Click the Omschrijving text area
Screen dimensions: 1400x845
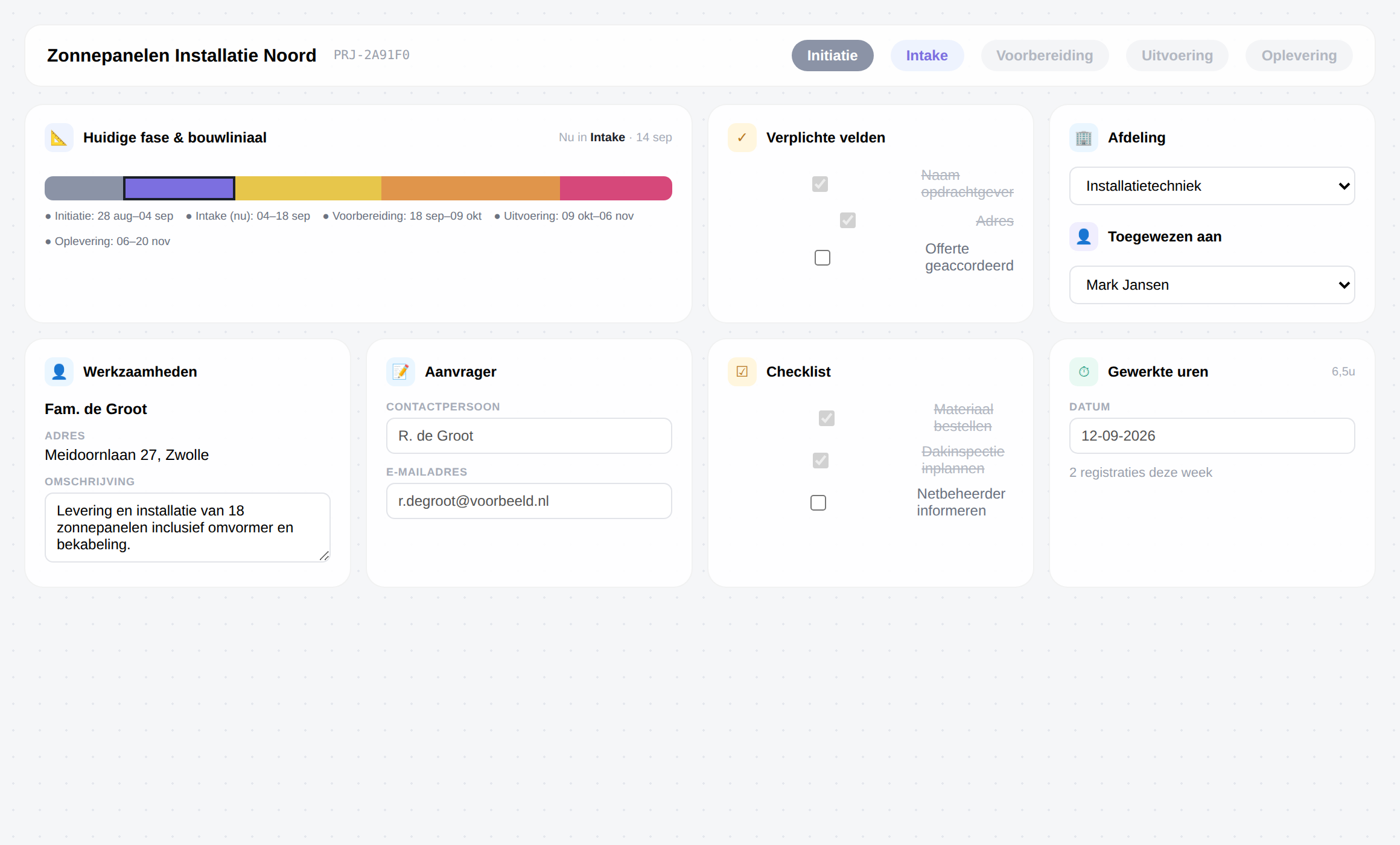coord(188,528)
